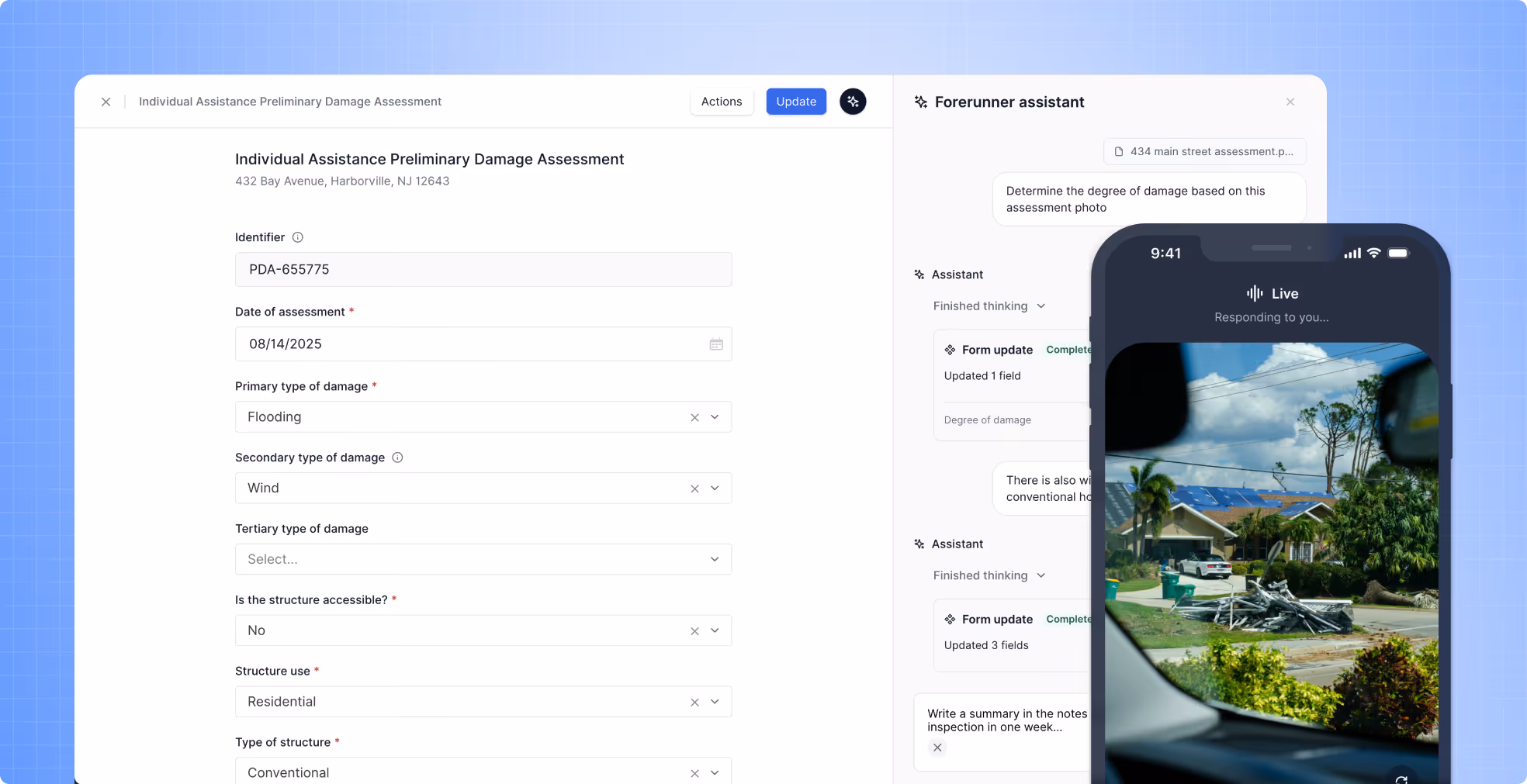Open the Actions menu
Viewport: 1527px width, 784px height.
tap(722, 102)
